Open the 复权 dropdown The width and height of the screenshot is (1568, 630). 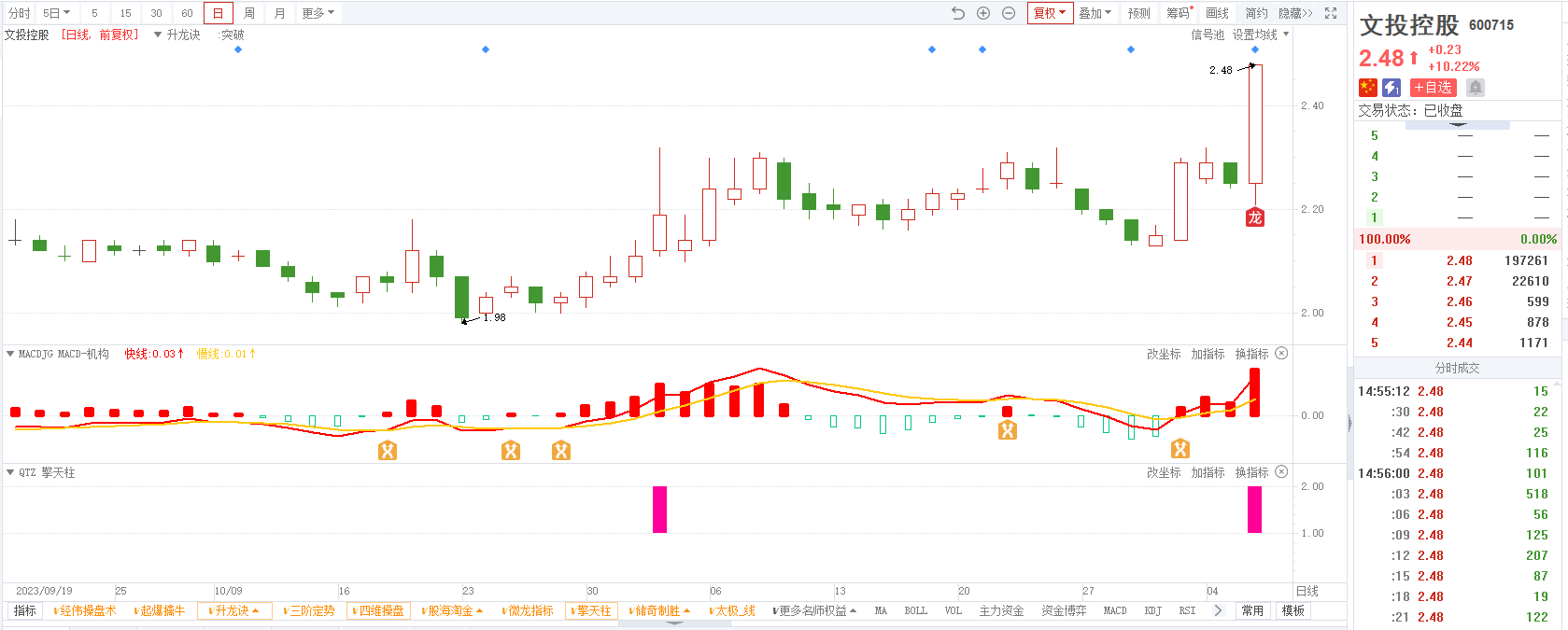[1050, 13]
